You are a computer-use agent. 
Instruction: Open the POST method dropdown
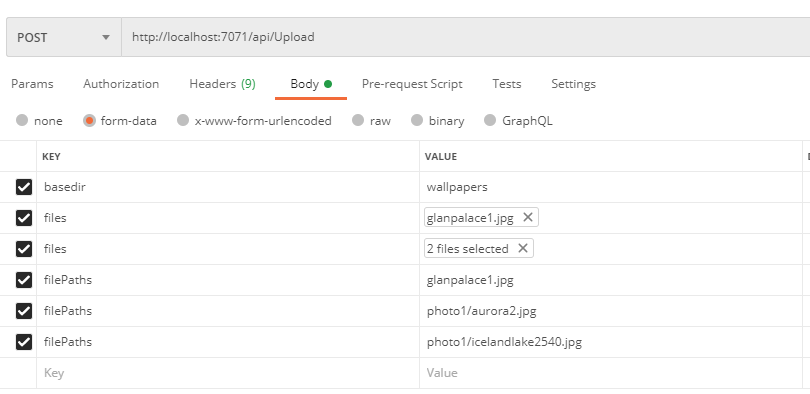[64, 37]
